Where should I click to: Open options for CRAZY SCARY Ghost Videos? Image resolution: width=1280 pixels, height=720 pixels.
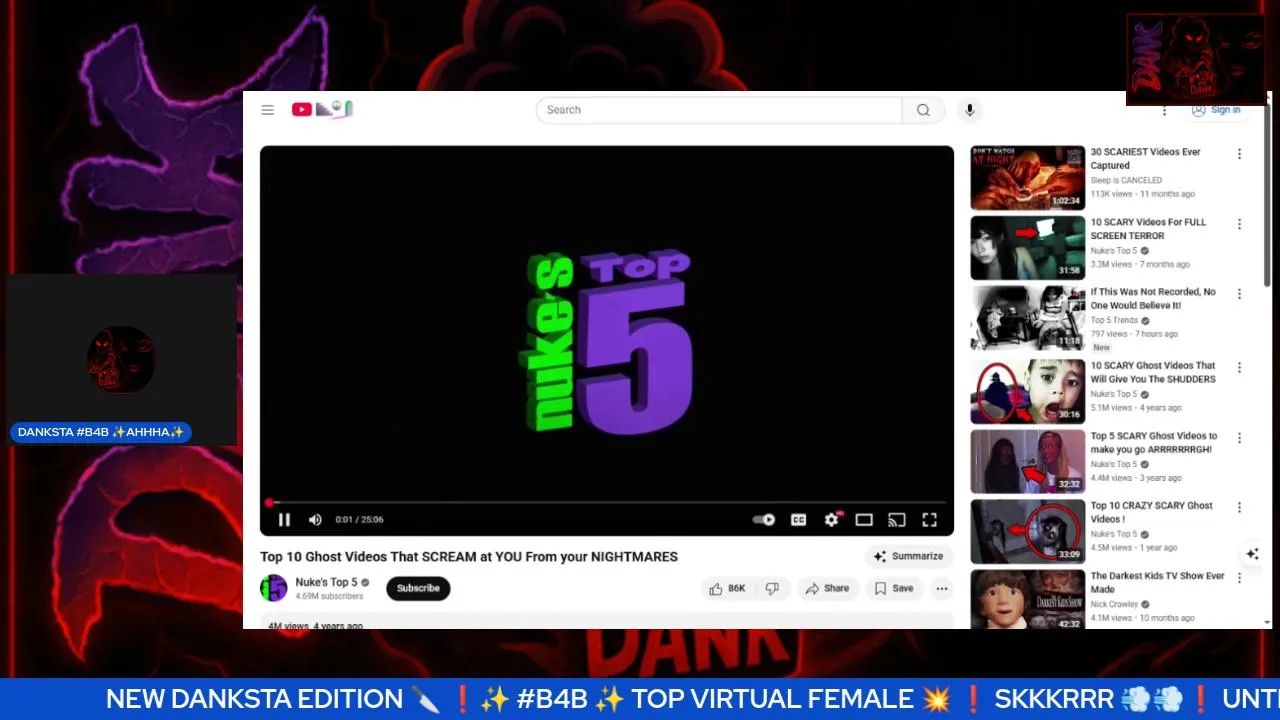click(1239, 508)
